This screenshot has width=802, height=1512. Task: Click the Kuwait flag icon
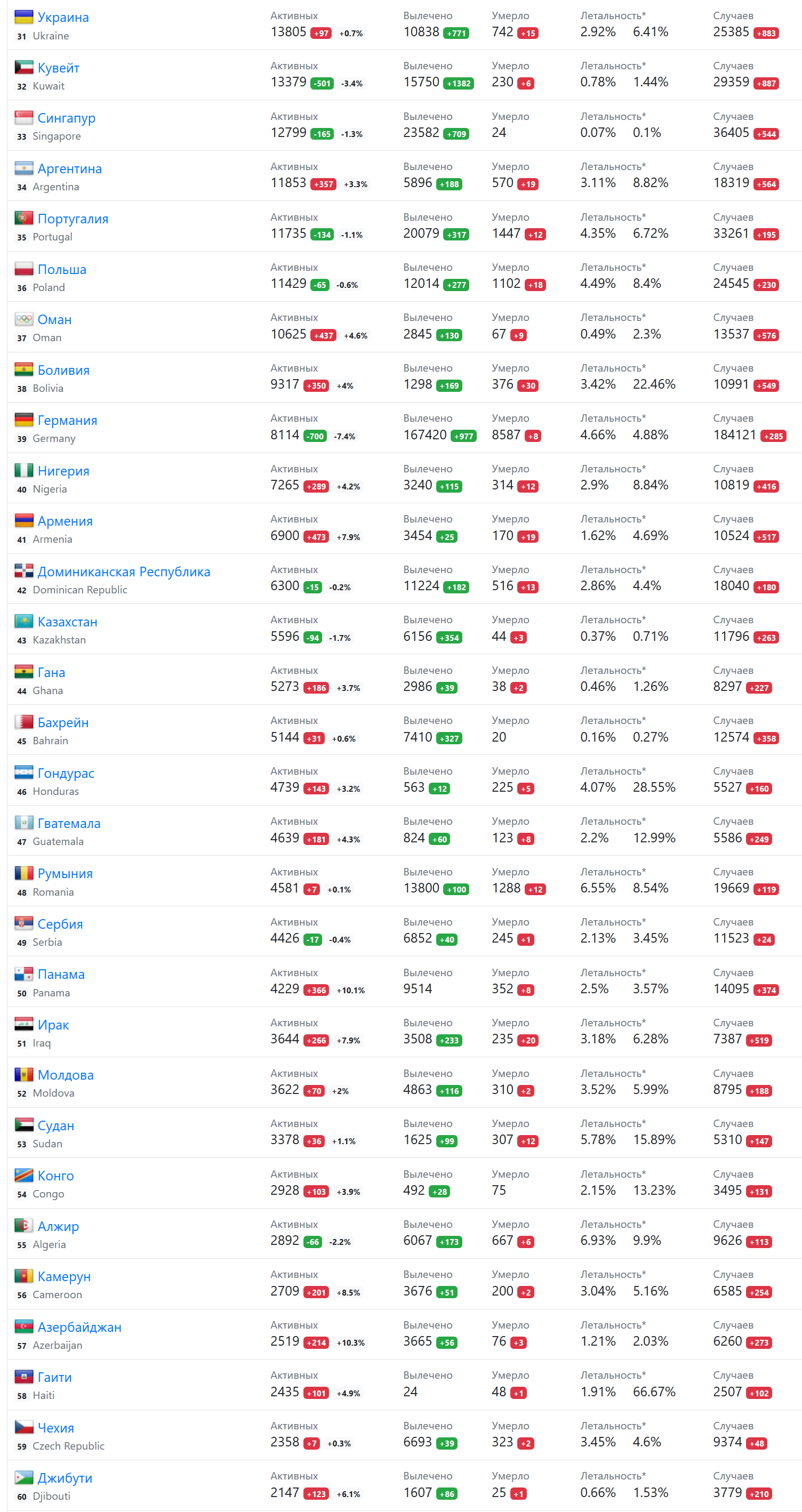pyautogui.click(x=23, y=67)
